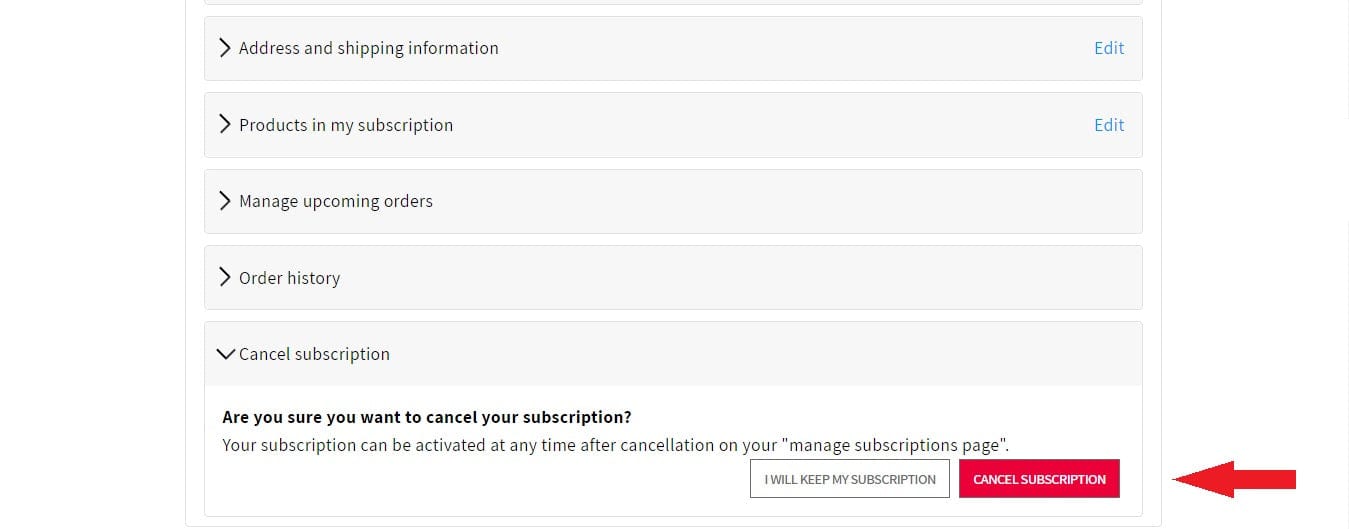Edit address and shipping information

pos(1108,48)
